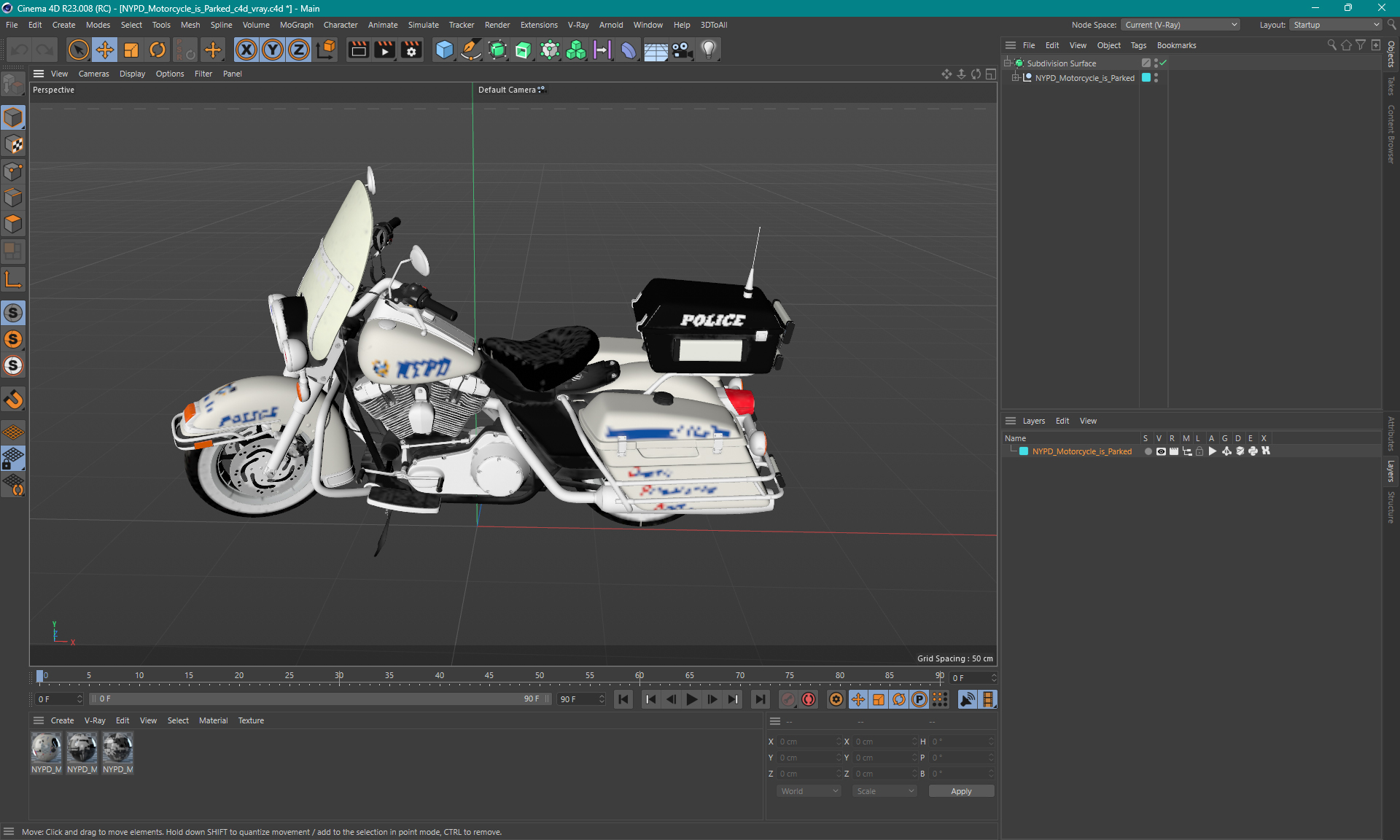Image resolution: width=1400 pixels, height=840 pixels.
Task: Click the Apply button
Action: pos(961,791)
